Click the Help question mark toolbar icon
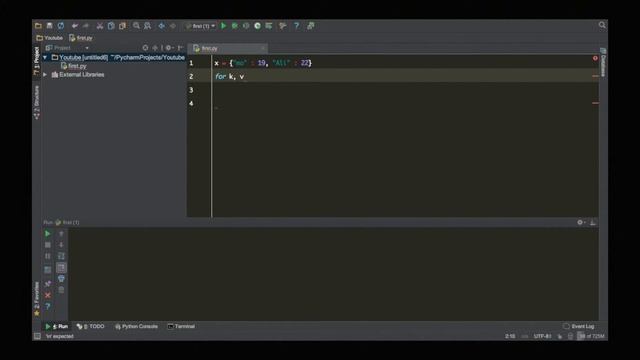The height and width of the screenshot is (360, 640). (297, 26)
